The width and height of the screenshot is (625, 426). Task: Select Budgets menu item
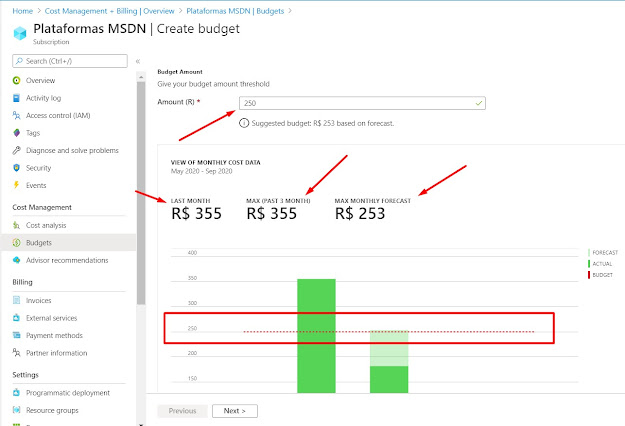[x=39, y=243]
